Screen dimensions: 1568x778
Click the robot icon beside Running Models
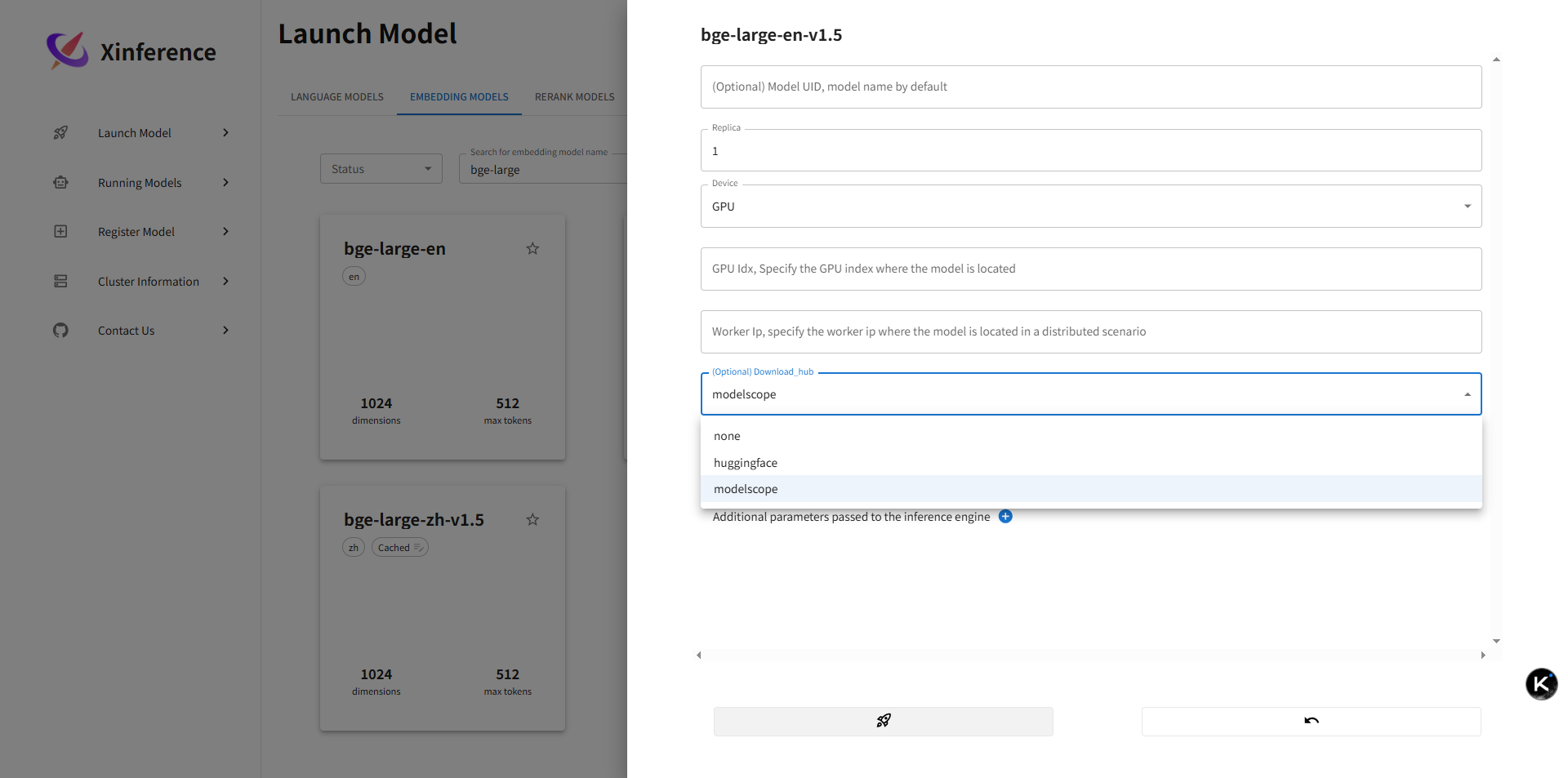point(60,182)
